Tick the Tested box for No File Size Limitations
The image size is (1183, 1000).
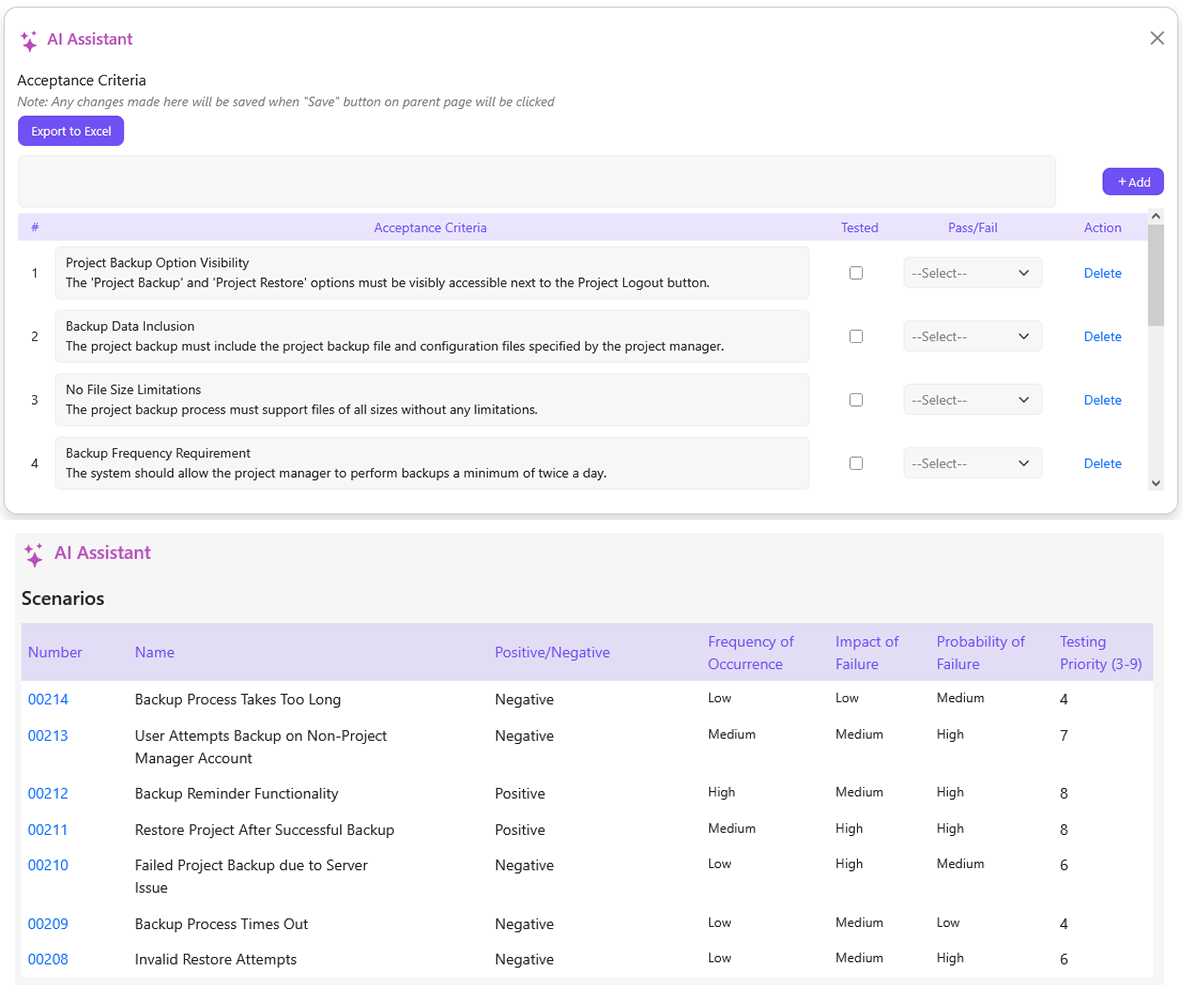click(856, 400)
